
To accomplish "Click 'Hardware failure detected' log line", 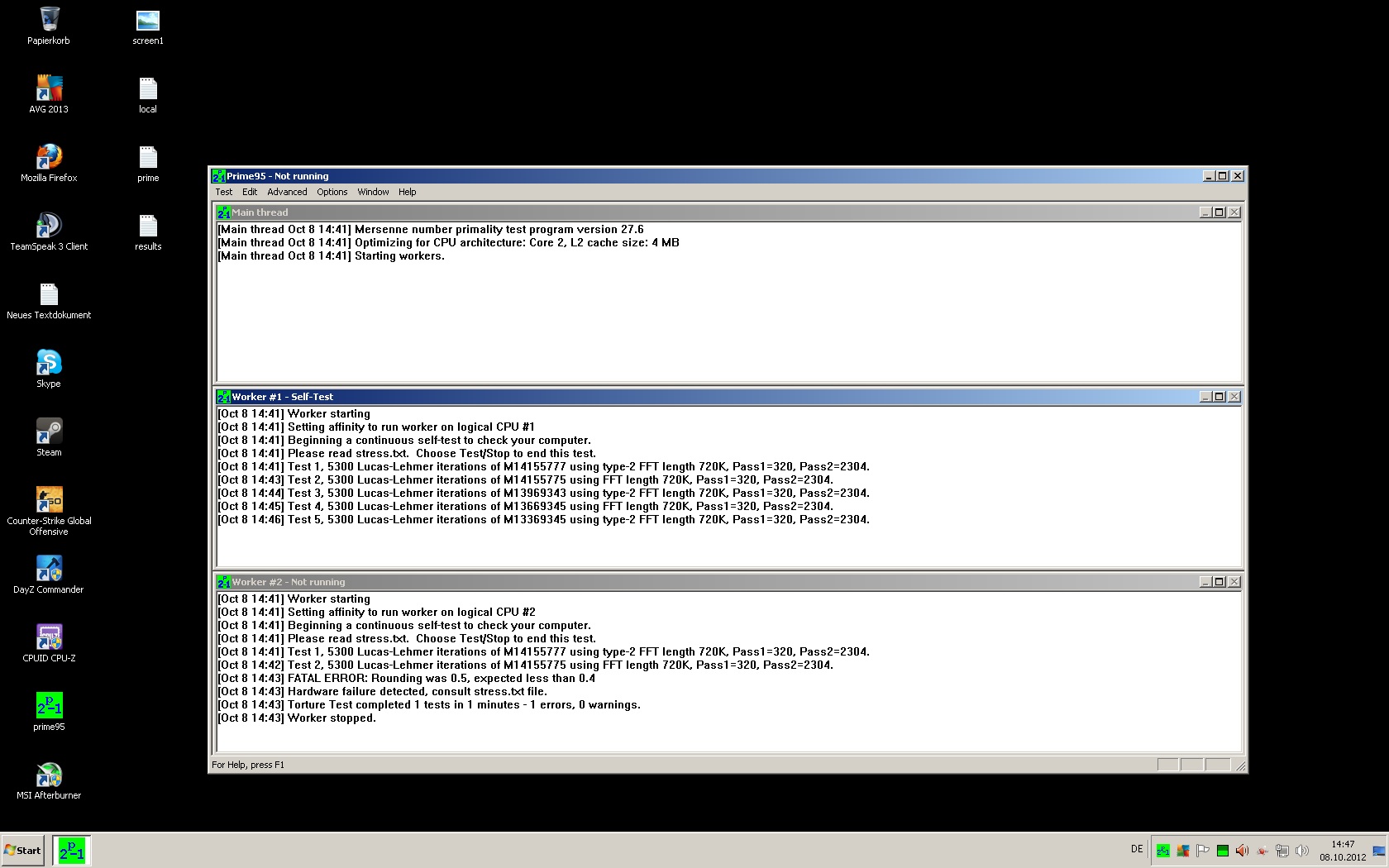I will (x=382, y=692).
